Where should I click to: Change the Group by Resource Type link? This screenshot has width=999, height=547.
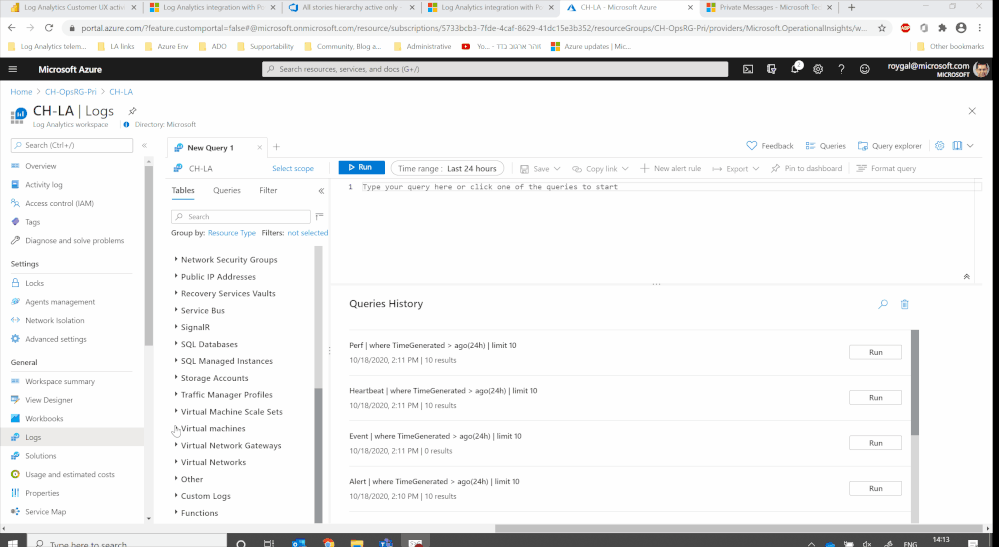click(x=232, y=233)
